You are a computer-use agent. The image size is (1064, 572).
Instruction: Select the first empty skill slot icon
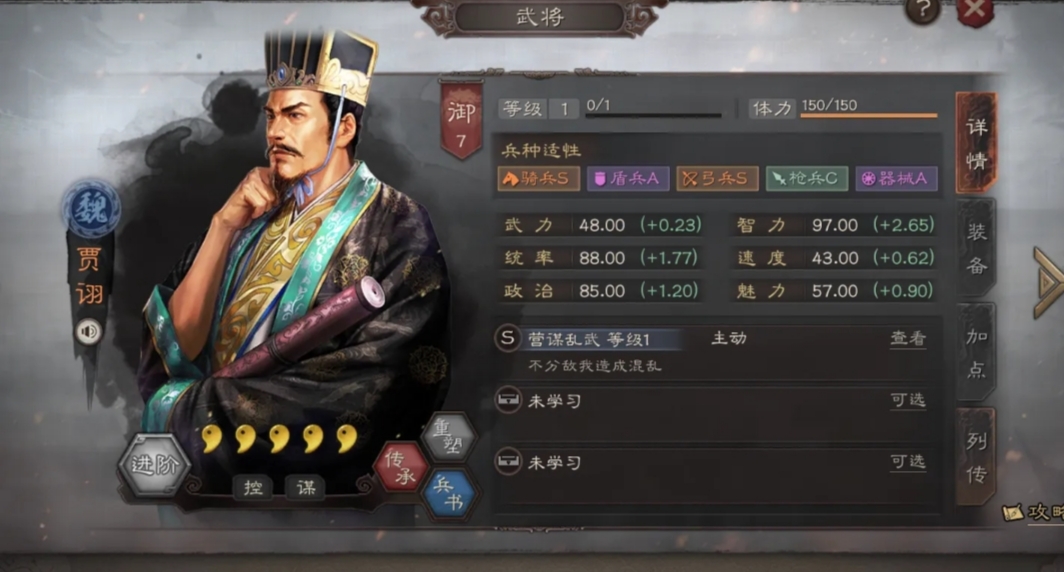click(x=508, y=400)
